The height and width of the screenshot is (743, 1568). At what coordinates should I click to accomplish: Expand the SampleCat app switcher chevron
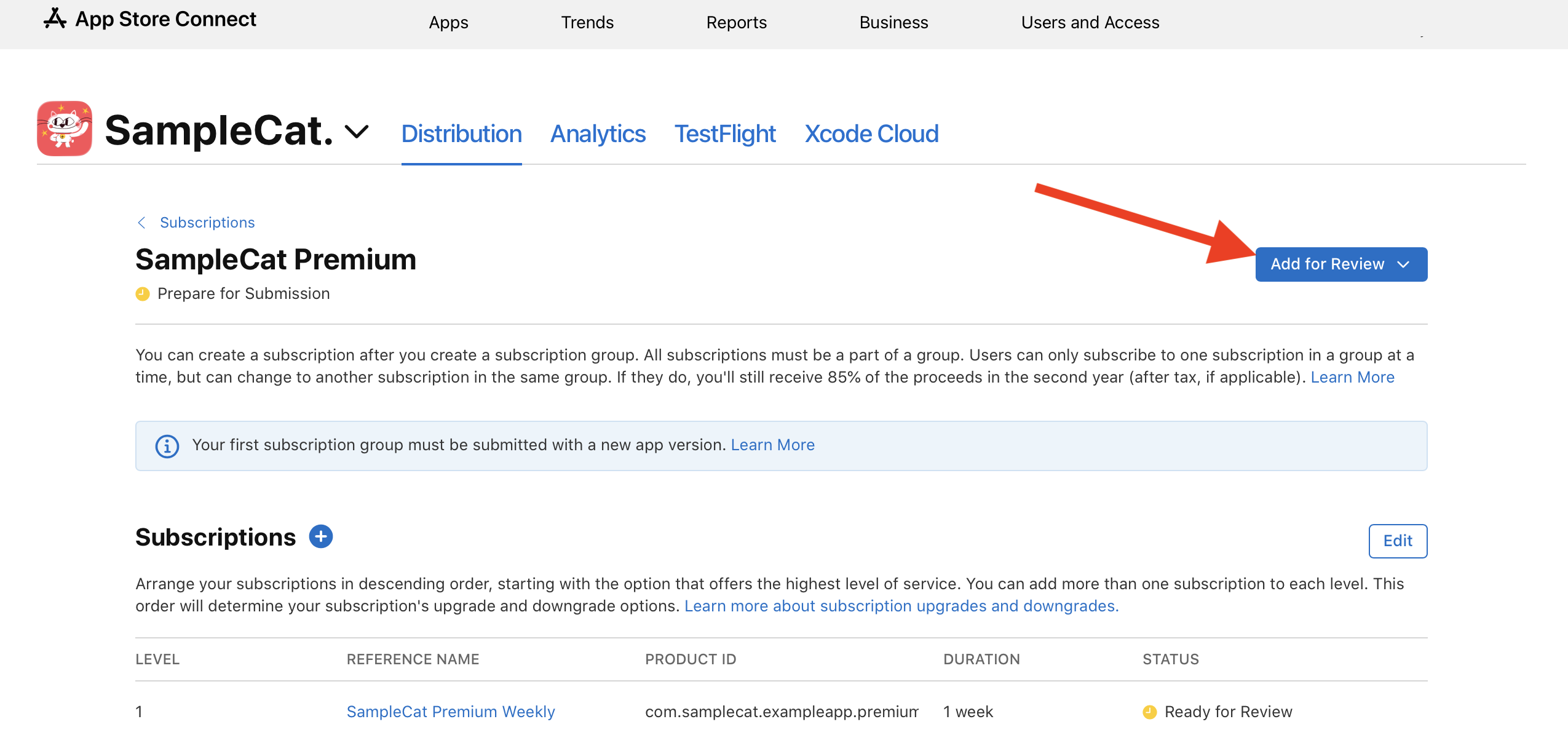tap(357, 131)
